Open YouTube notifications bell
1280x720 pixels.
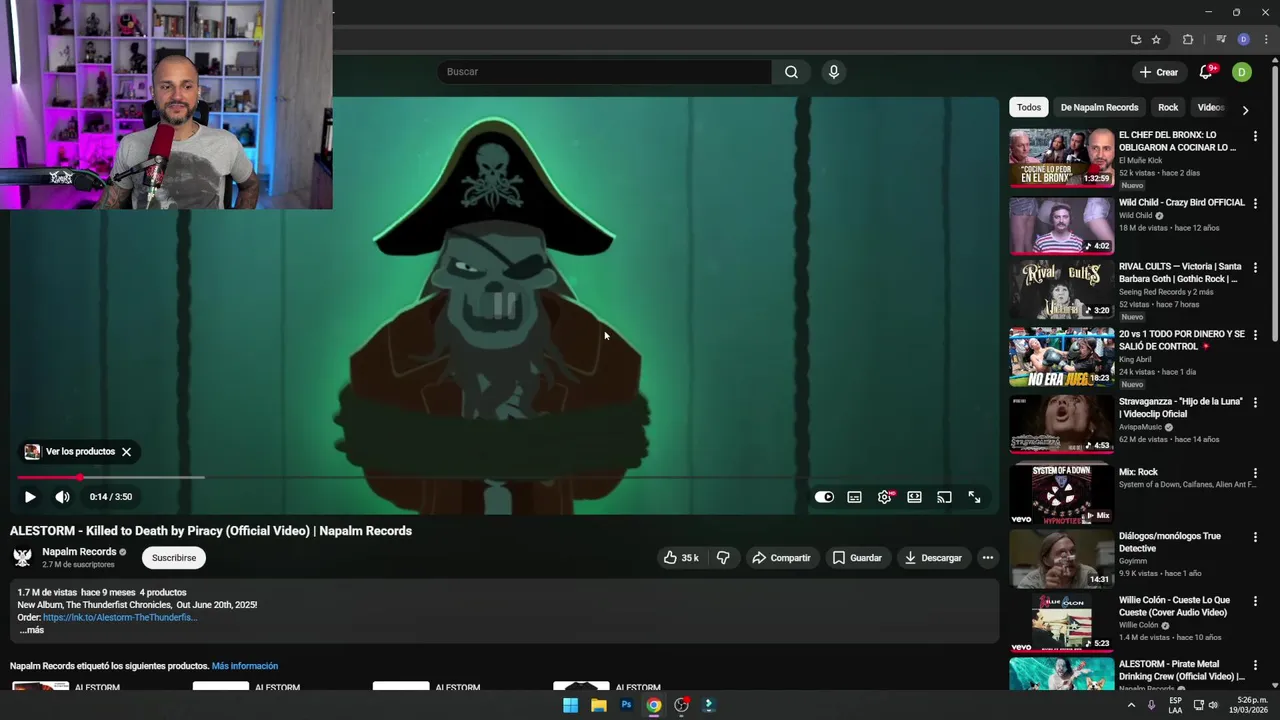coord(1206,72)
